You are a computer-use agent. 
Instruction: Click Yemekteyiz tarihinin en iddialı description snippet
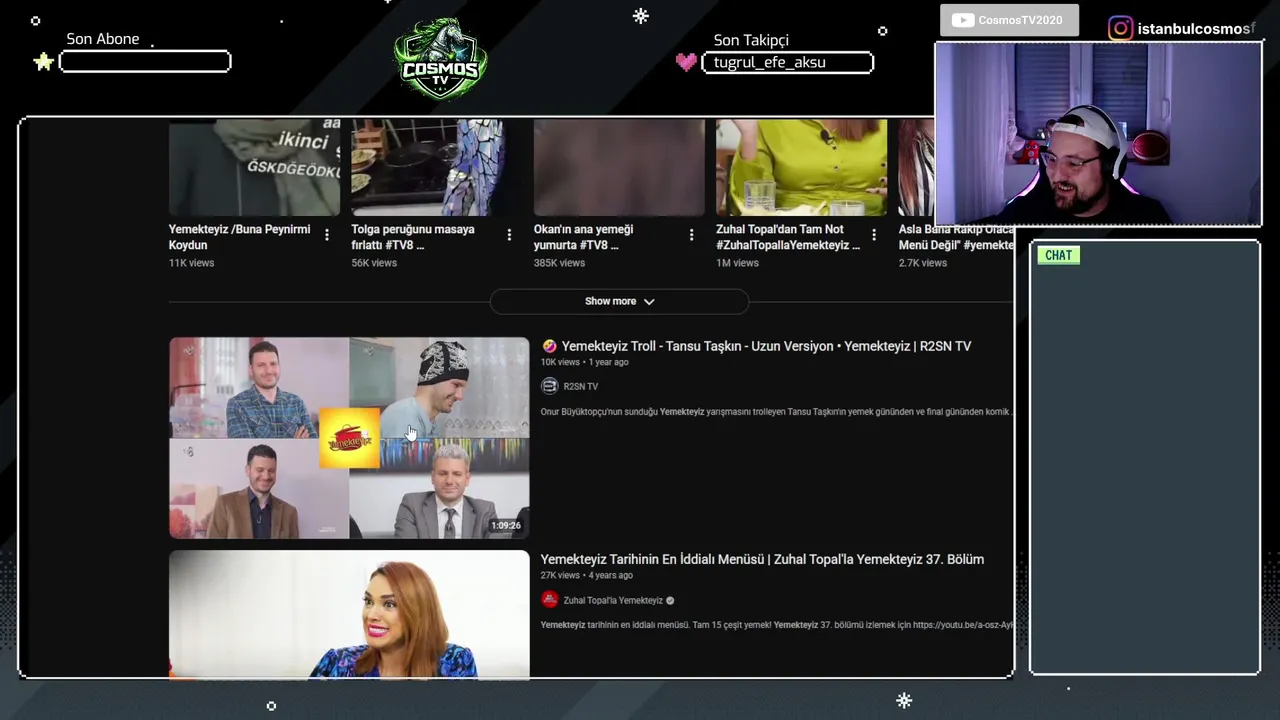click(x=777, y=625)
